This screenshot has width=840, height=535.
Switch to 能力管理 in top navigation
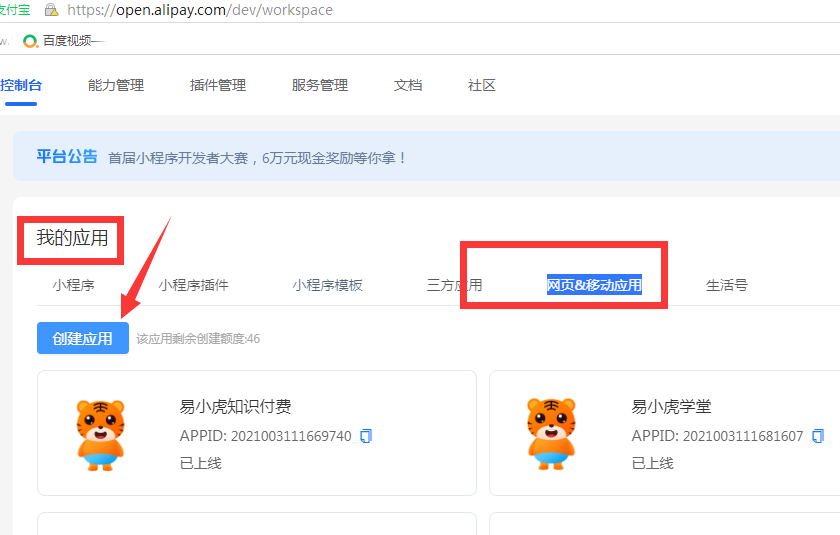(x=116, y=85)
